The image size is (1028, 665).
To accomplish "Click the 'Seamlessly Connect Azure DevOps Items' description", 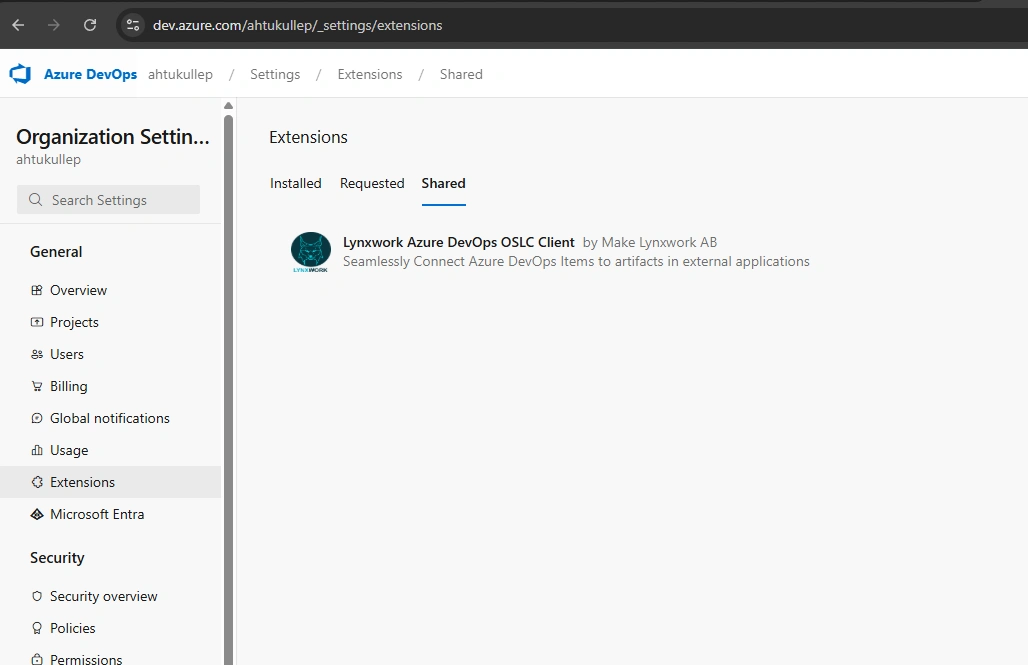I will [576, 261].
